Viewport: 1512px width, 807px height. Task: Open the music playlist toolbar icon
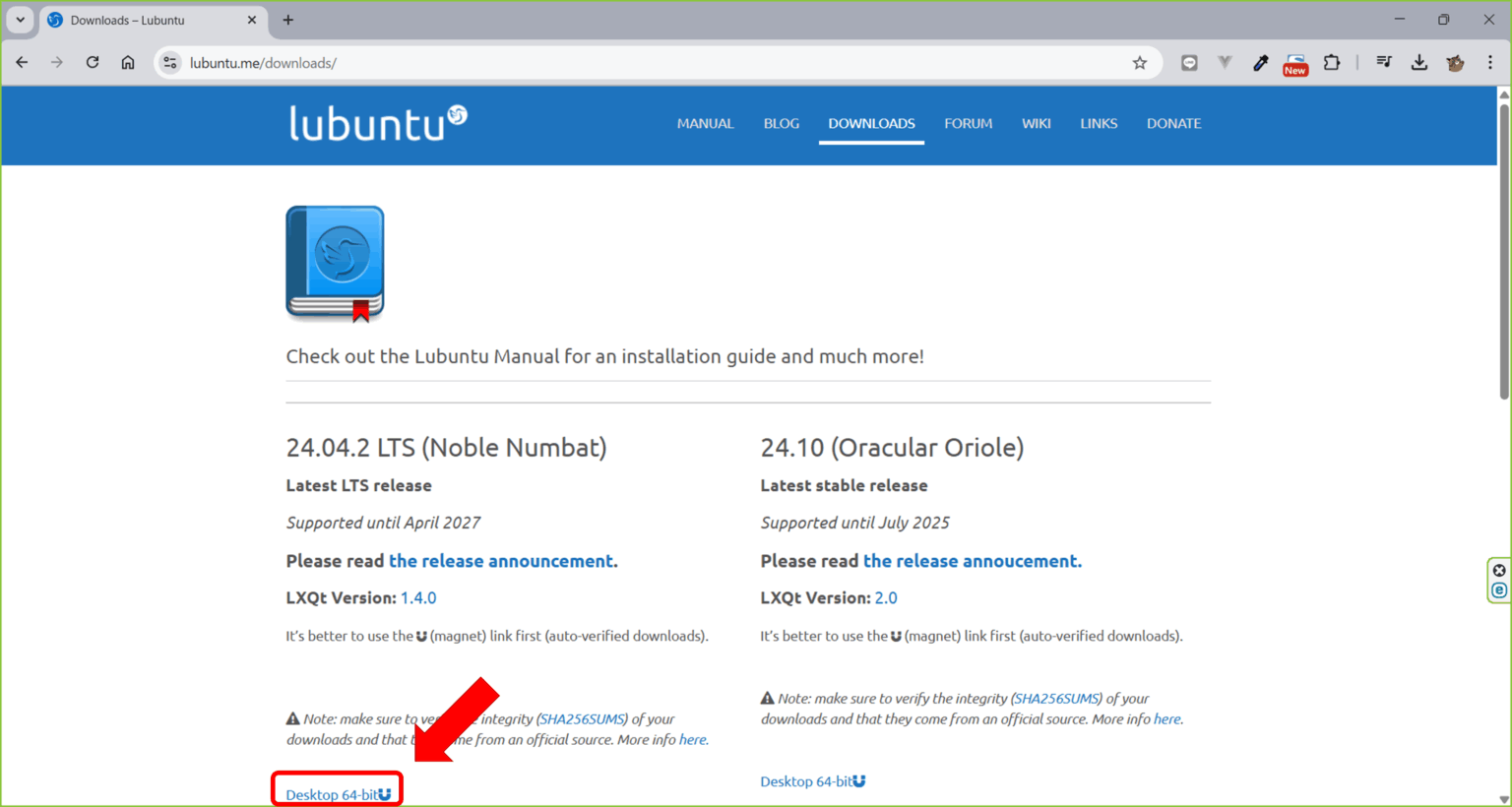tap(1384, 61)
